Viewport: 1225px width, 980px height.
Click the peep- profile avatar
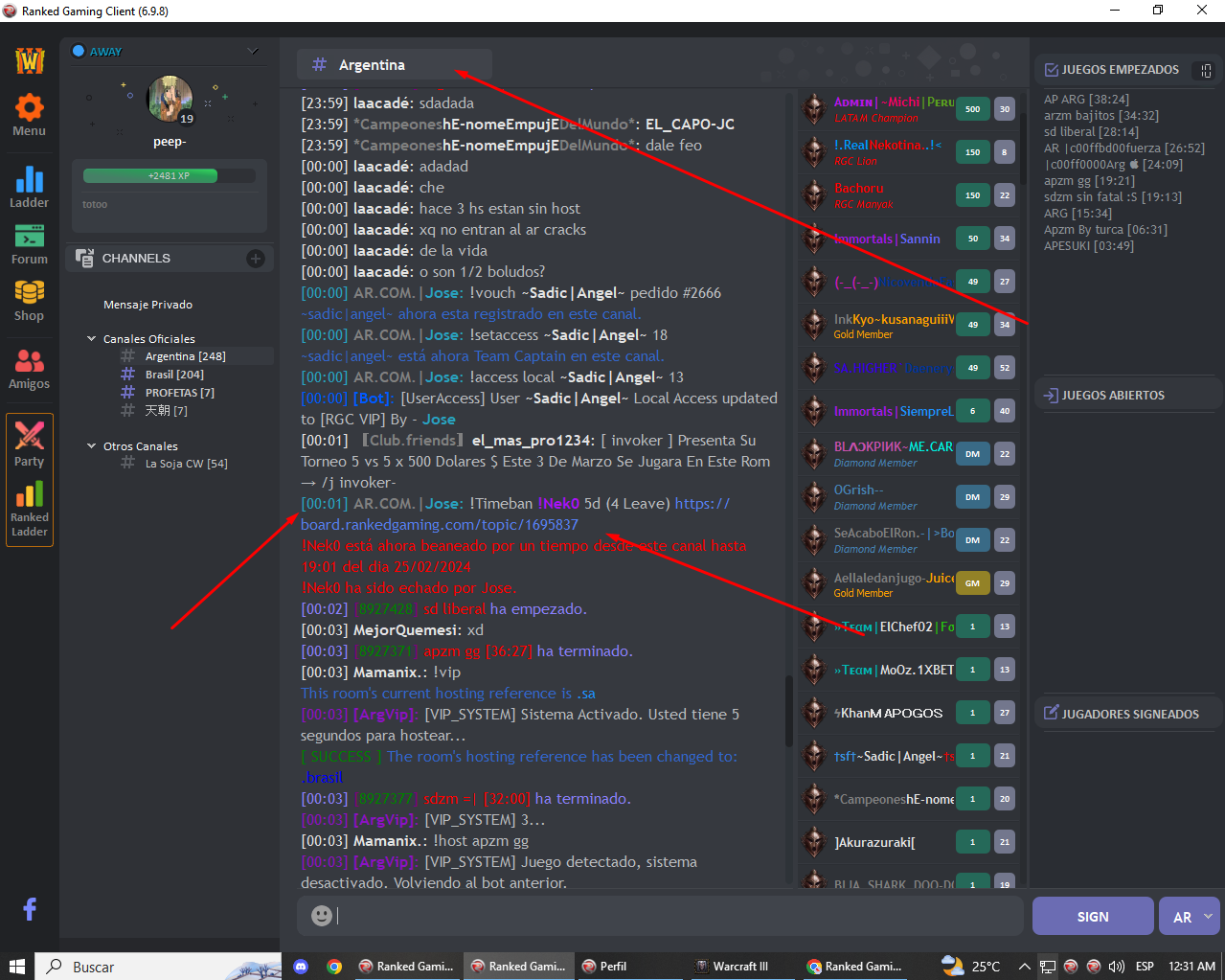(x=170, y=100)
